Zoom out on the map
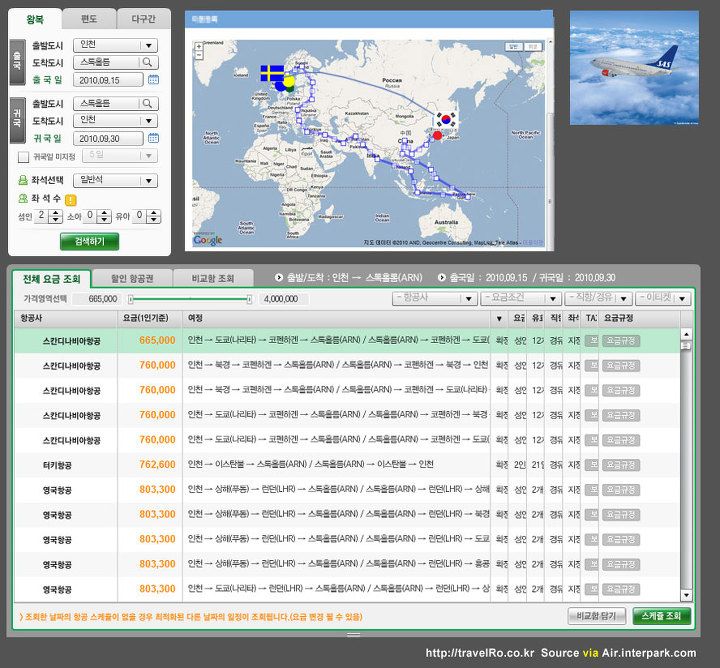Screen dimensions: 720x668 (x=199, y=55)
